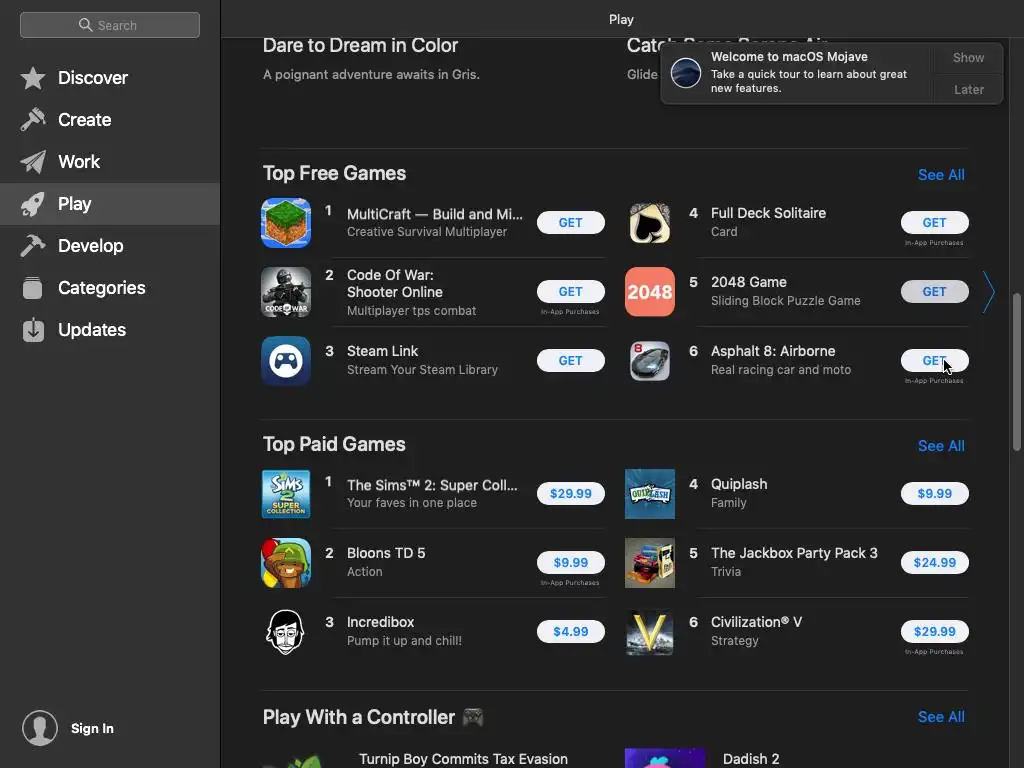The width and height of the screenshot is (1024, 768).
Task: Open Bloons TD 5 title text
Action: pyautogui.click(x=386, y=553)
